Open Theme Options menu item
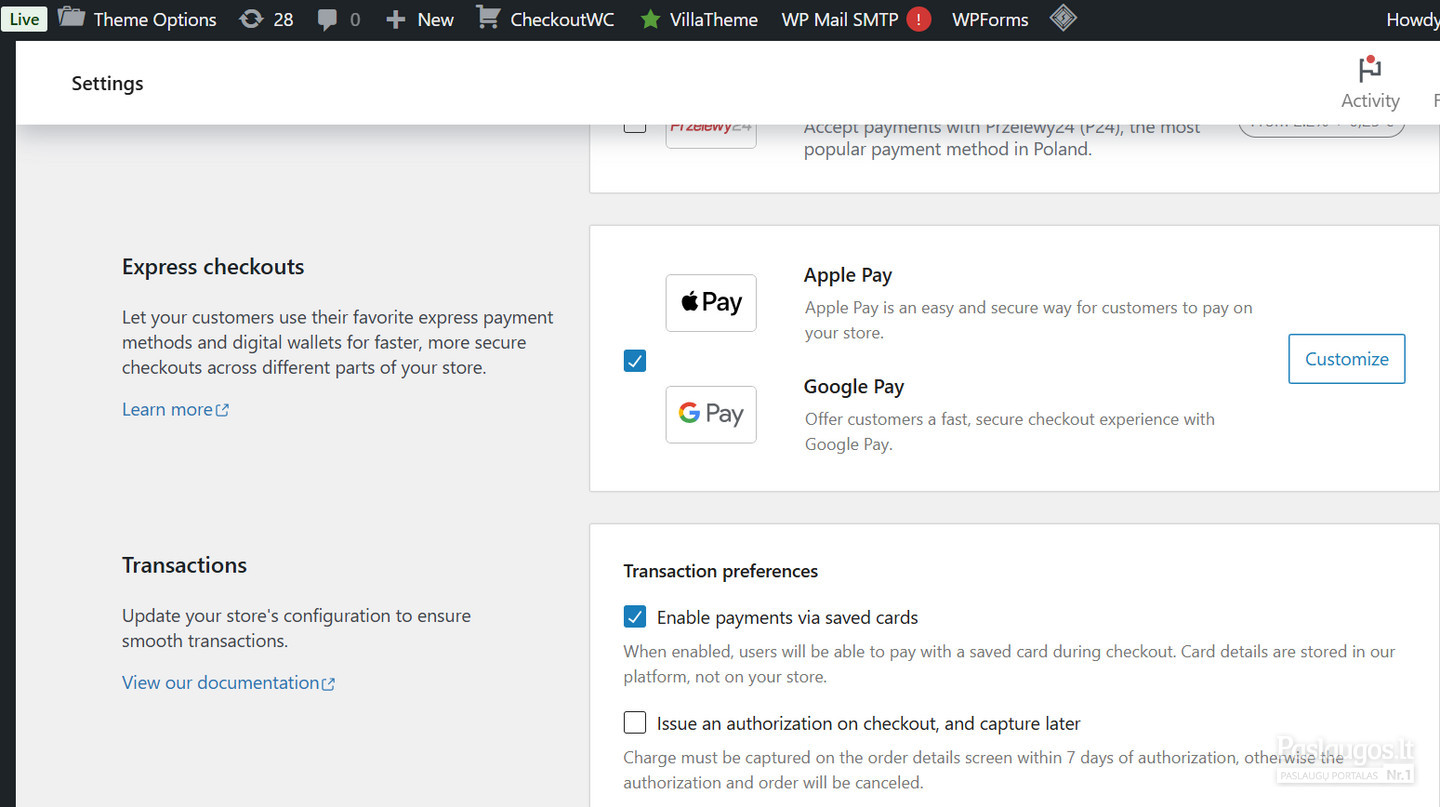Image resolution: width=1440 pixels, height=807 pixels. (x=155, y=19)
